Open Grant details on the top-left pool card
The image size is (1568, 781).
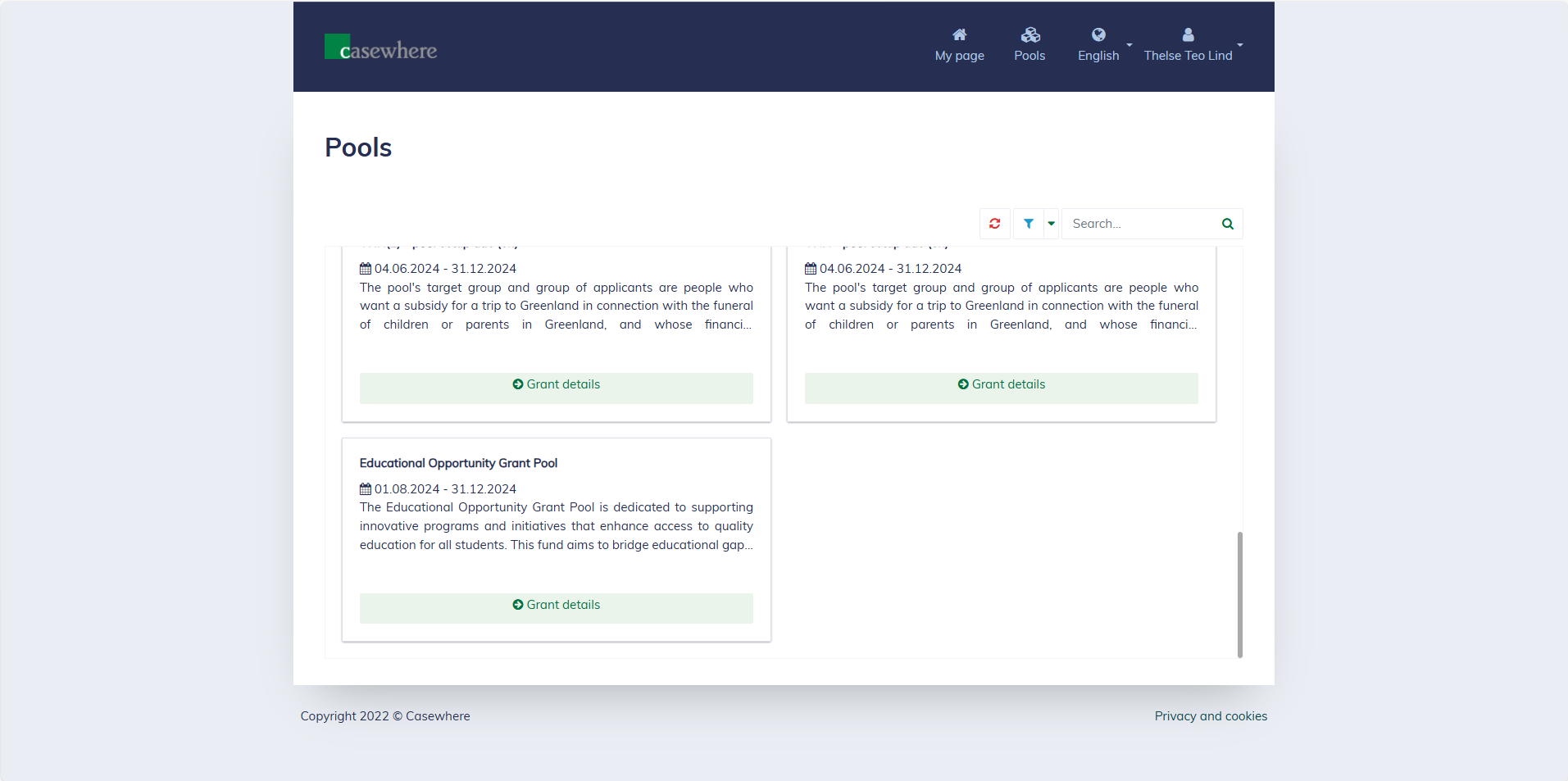click(556, 385)
